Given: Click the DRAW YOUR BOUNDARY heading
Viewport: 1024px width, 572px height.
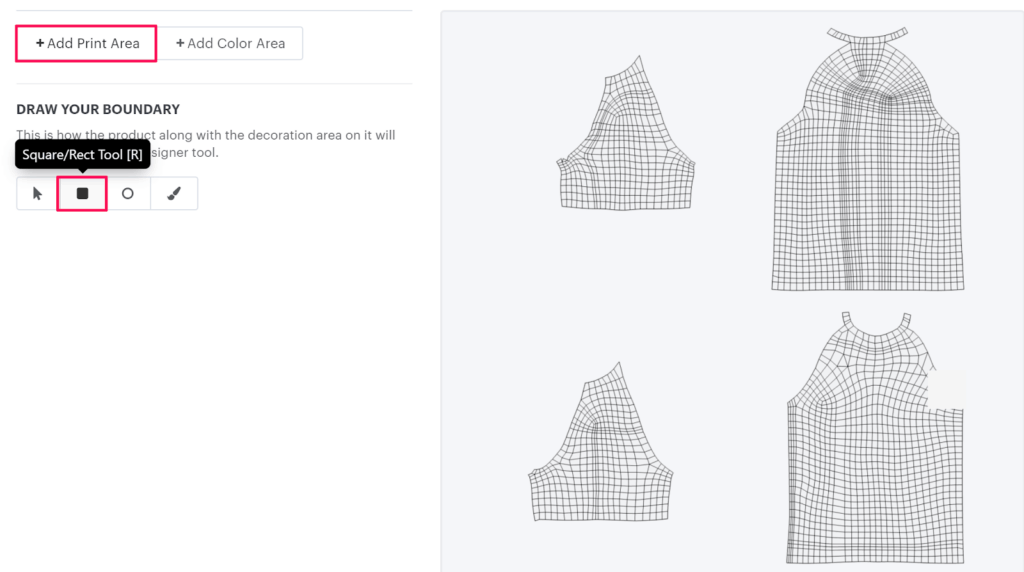Looking at the screenshot, I should click(x=98, y=109).
